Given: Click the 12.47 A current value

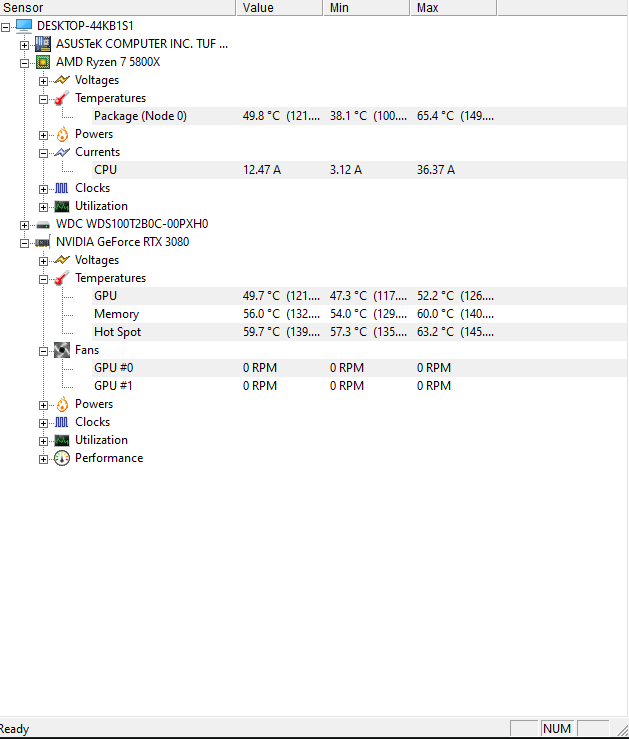Looking at the screenshot, I should coord(262,170).
